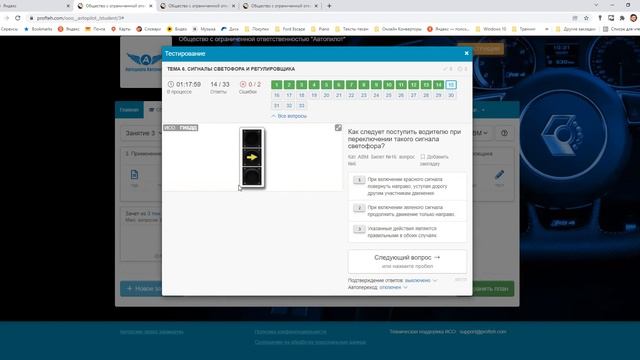Select answer option 2 about green signal

(407, 211)
